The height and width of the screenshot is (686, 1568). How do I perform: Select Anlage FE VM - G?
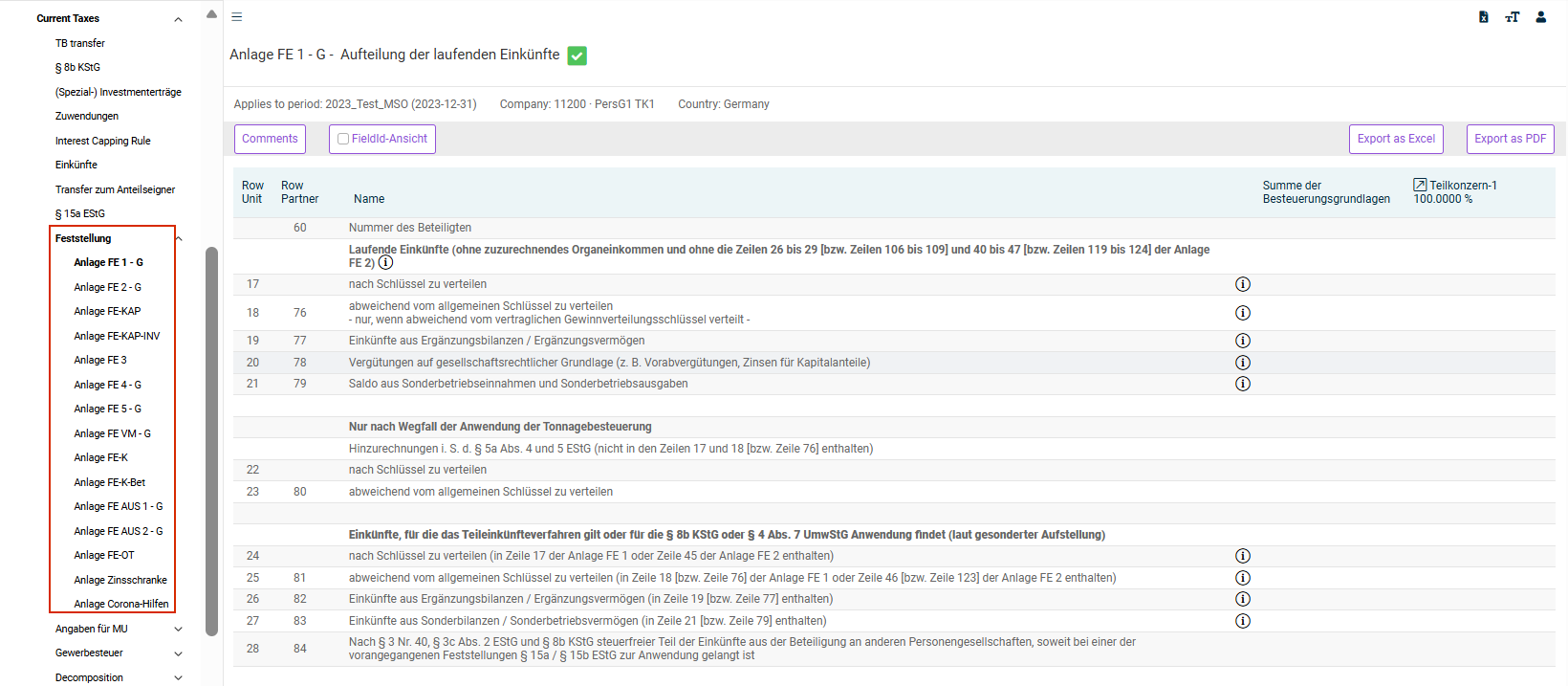click(x=113, y=433)
